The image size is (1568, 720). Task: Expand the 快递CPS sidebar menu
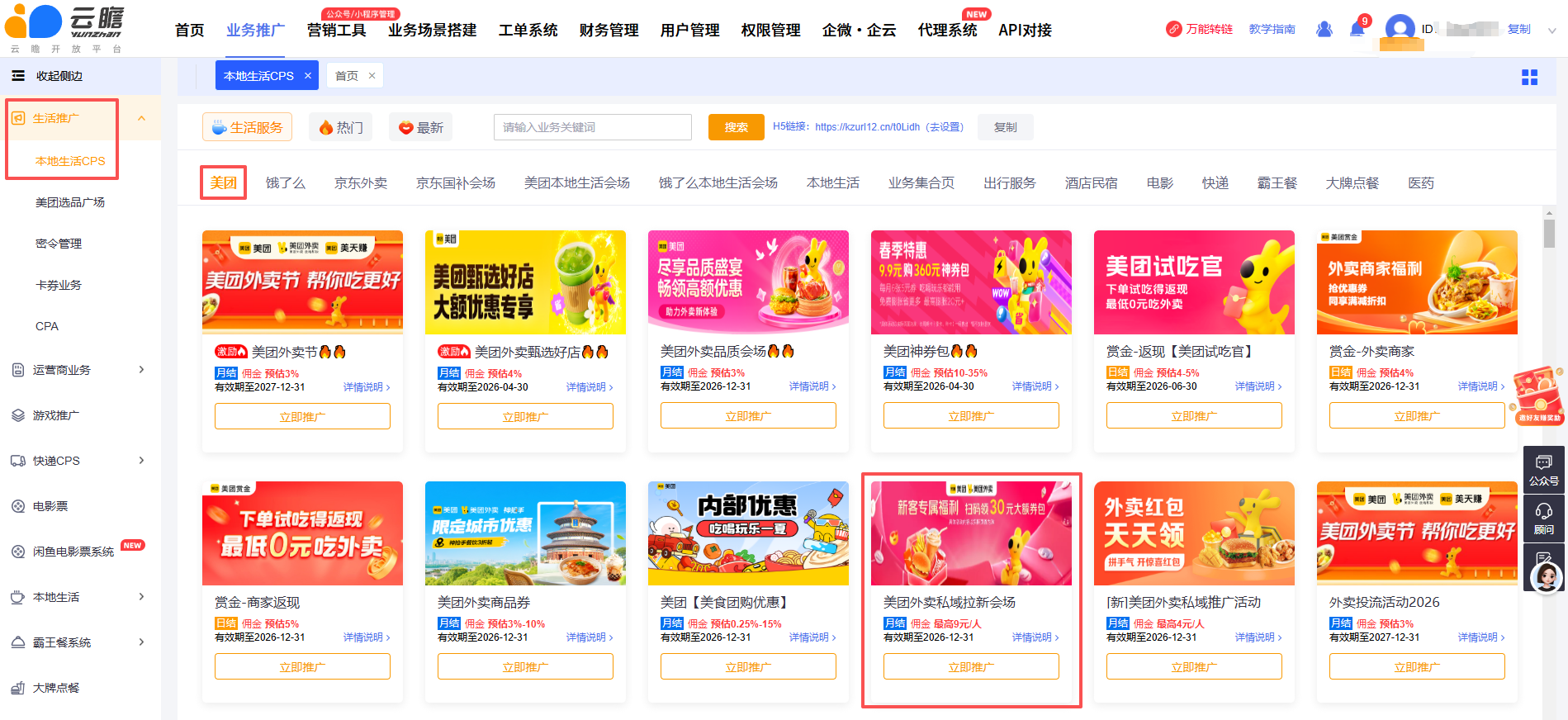point(80,461)
